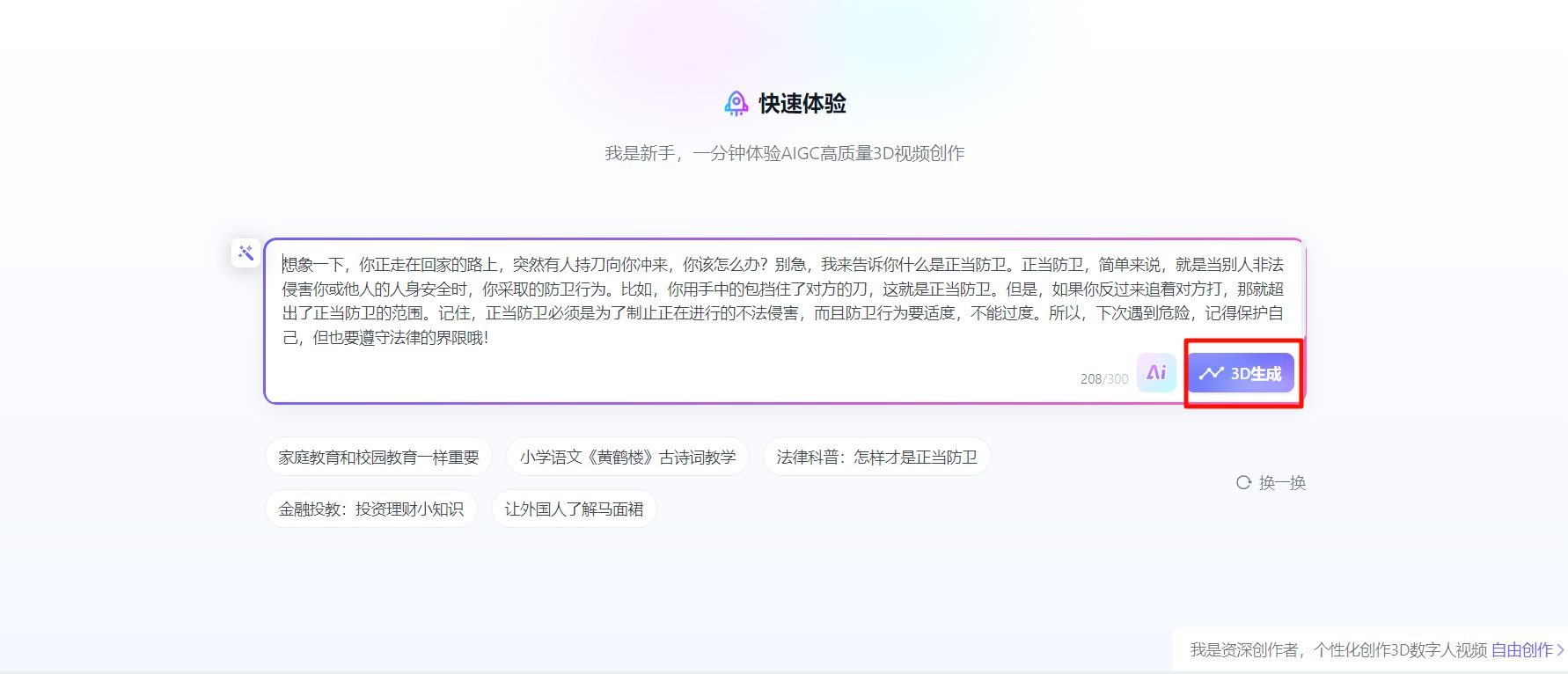Click the 我是资深创作者 banner text
1568x674 pixels.
pos(1337,650)
